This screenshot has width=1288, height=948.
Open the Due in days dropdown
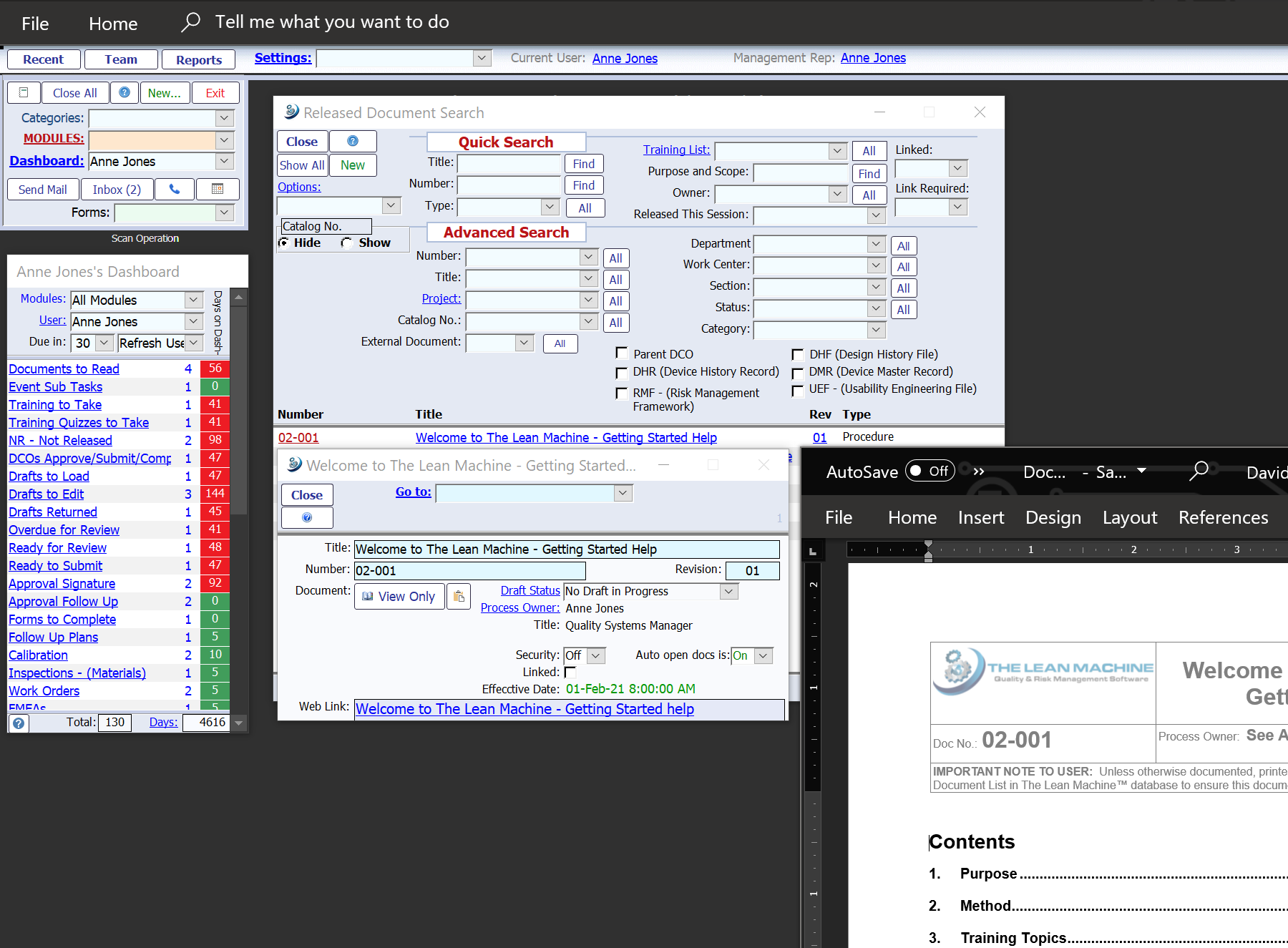(104, 343)
